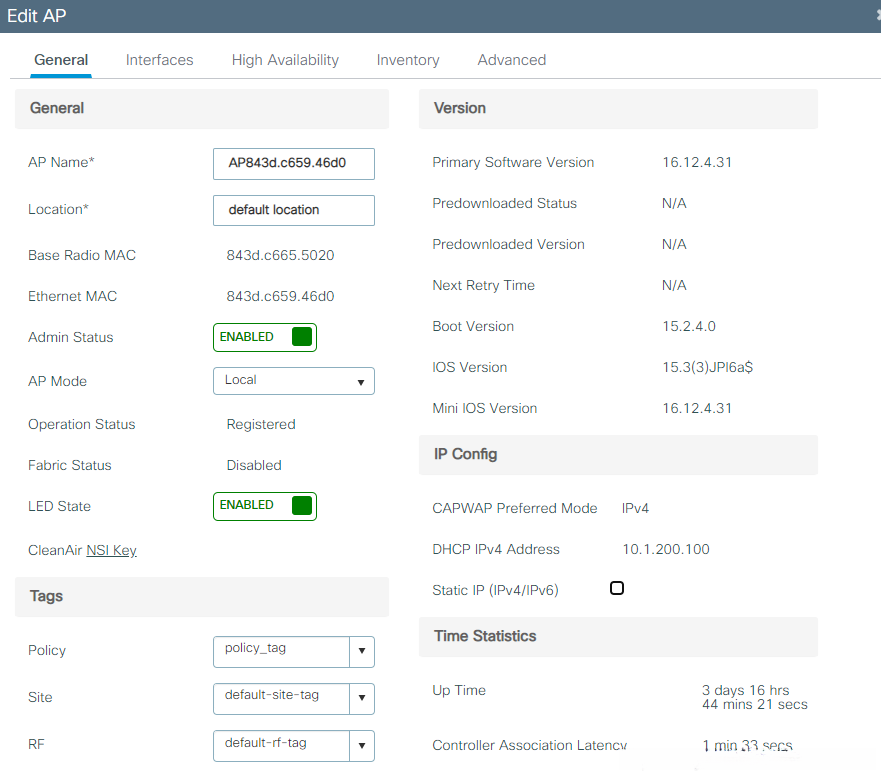Click the General tab
This screenshot has width=881, height=780.
tap(61, 60)
